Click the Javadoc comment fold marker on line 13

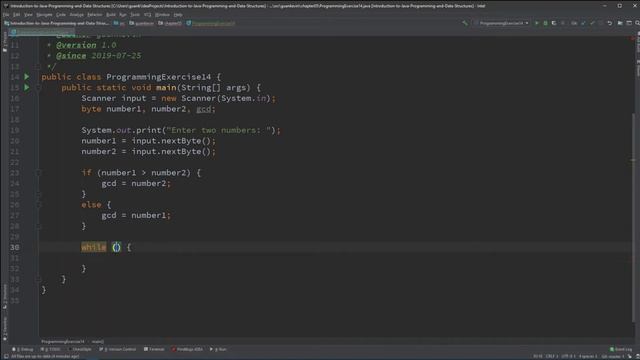pos(39,66)
